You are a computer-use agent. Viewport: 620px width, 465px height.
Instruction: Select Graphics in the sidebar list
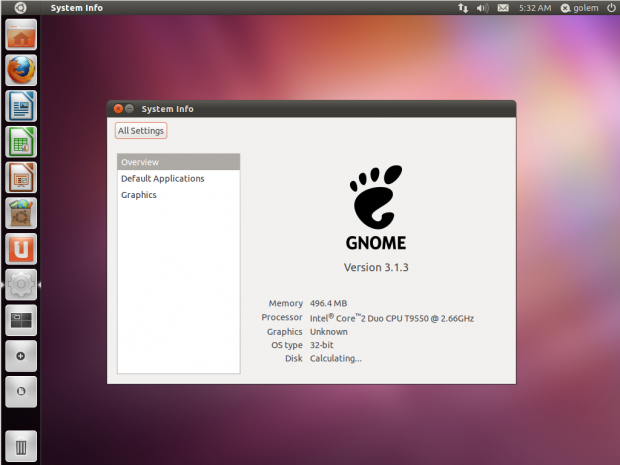(x=178, y=195)
